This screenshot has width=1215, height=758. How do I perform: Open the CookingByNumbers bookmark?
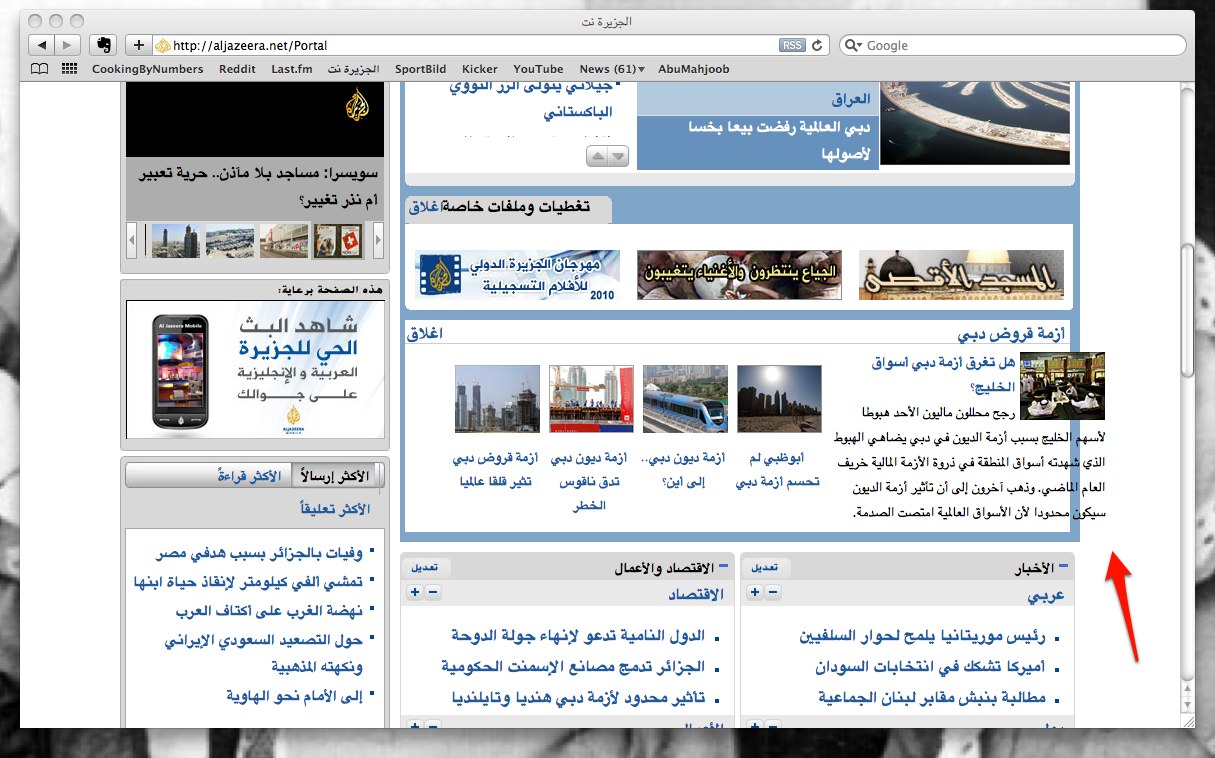tap(147, 69)
